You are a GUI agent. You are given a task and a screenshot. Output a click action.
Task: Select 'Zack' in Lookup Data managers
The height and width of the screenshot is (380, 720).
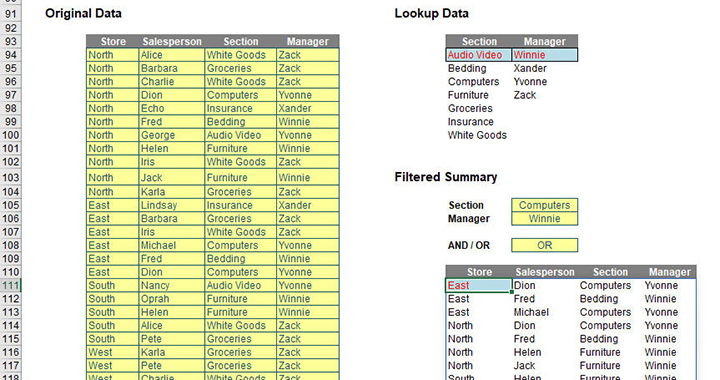tap(525, 95)
